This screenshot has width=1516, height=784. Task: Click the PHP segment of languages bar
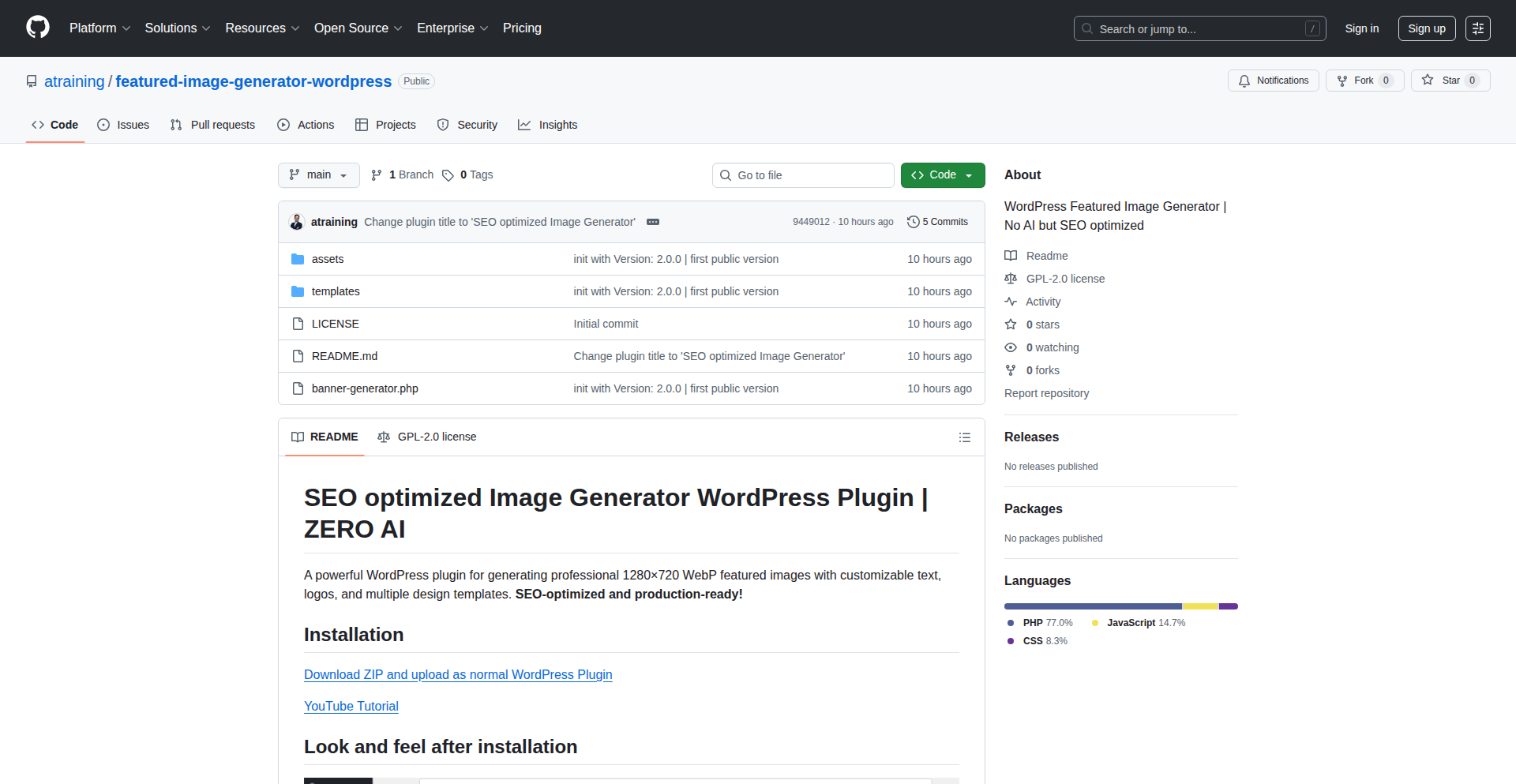(x=1093, y=606)
